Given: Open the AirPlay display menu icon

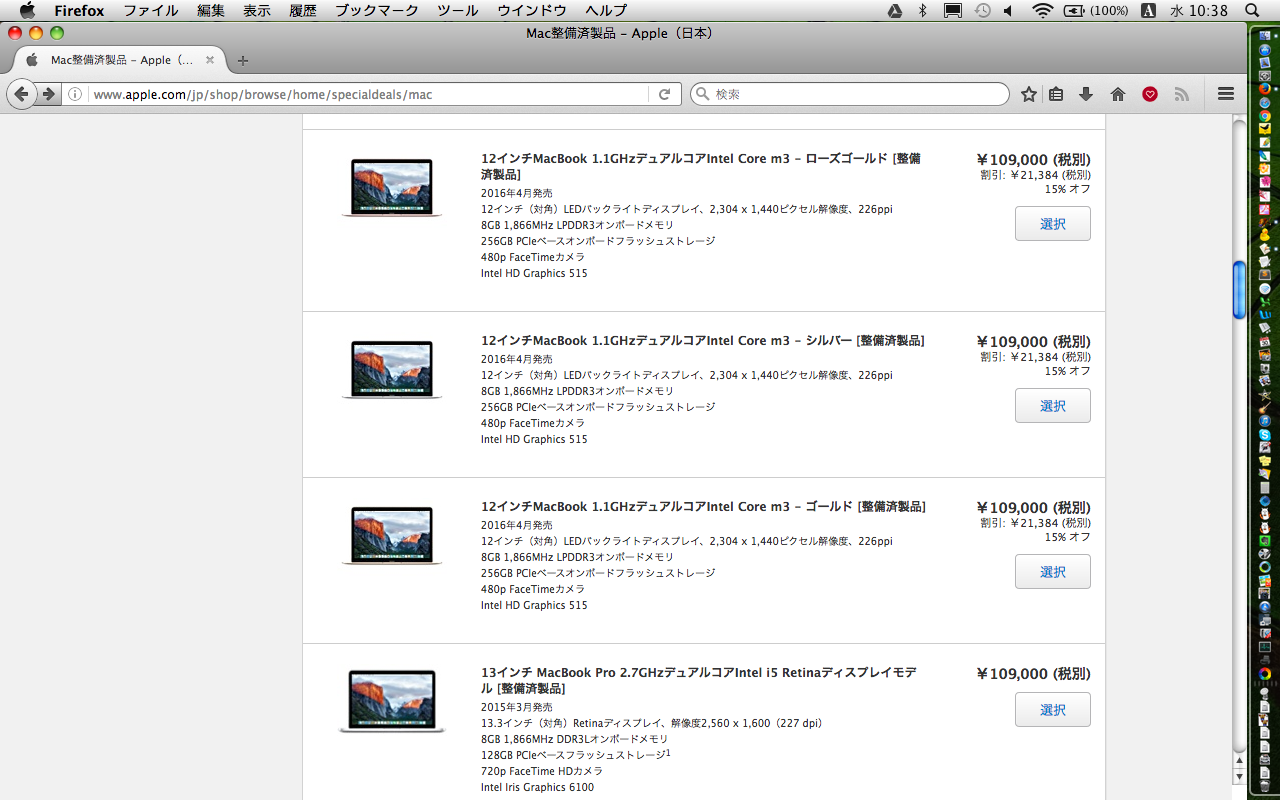Looking at the screenshot, I should [x=953, y=11].
